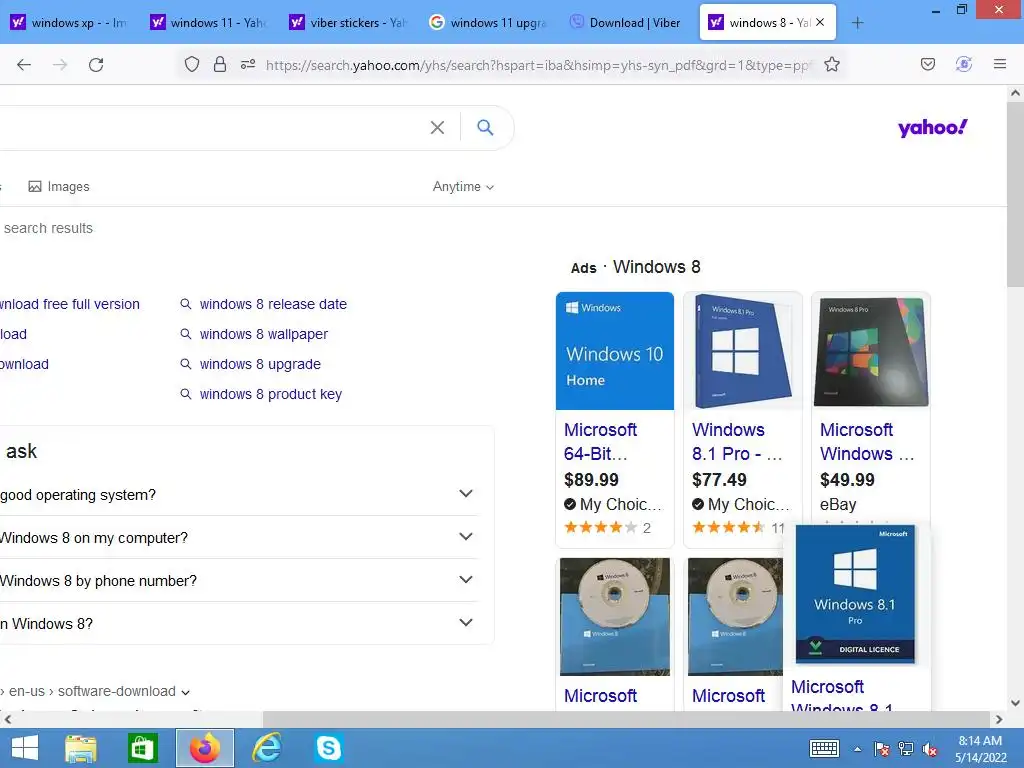Open the Windows 8.1 Pro Digital Licence image
This screenshot has height=768, width=1024.
(x=855, y=594)
